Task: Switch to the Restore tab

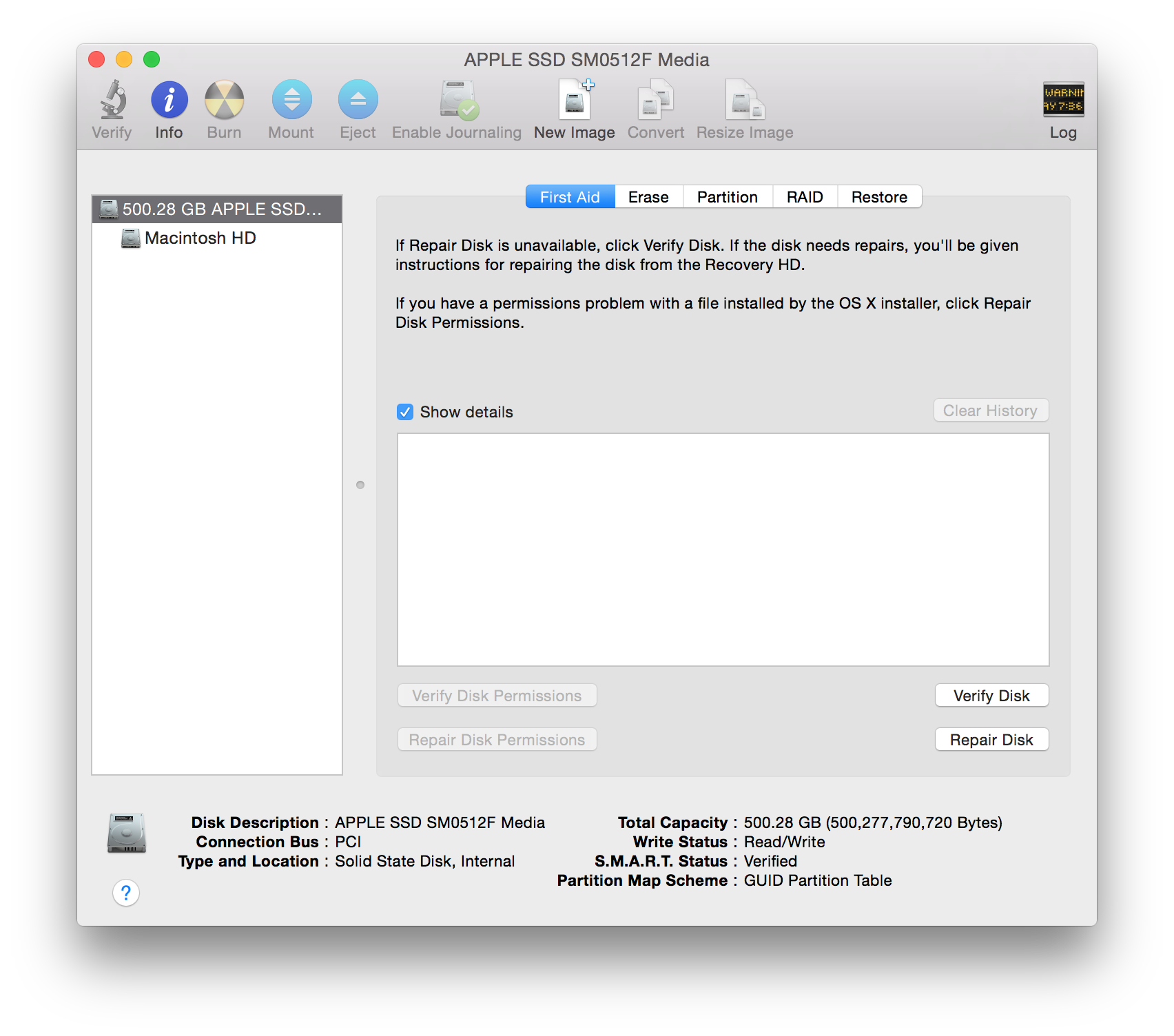Action: (880, 197)
